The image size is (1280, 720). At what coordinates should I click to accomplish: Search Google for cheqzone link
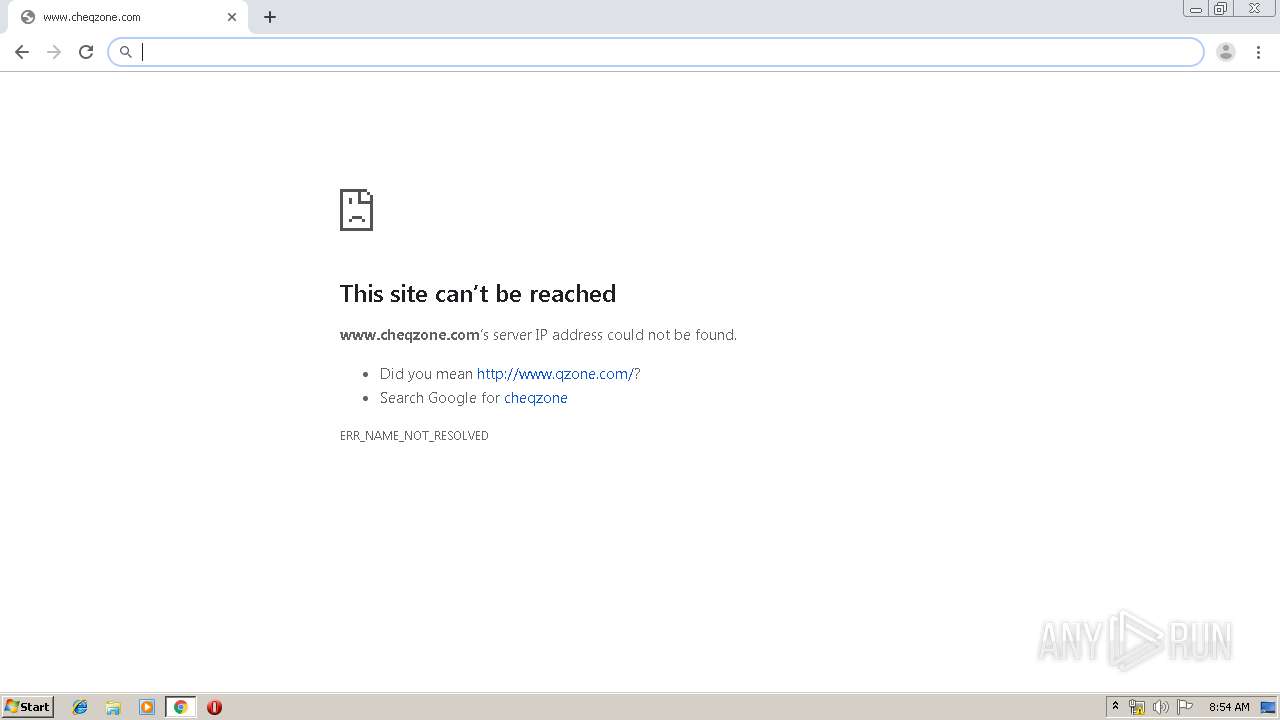point(536,398)
